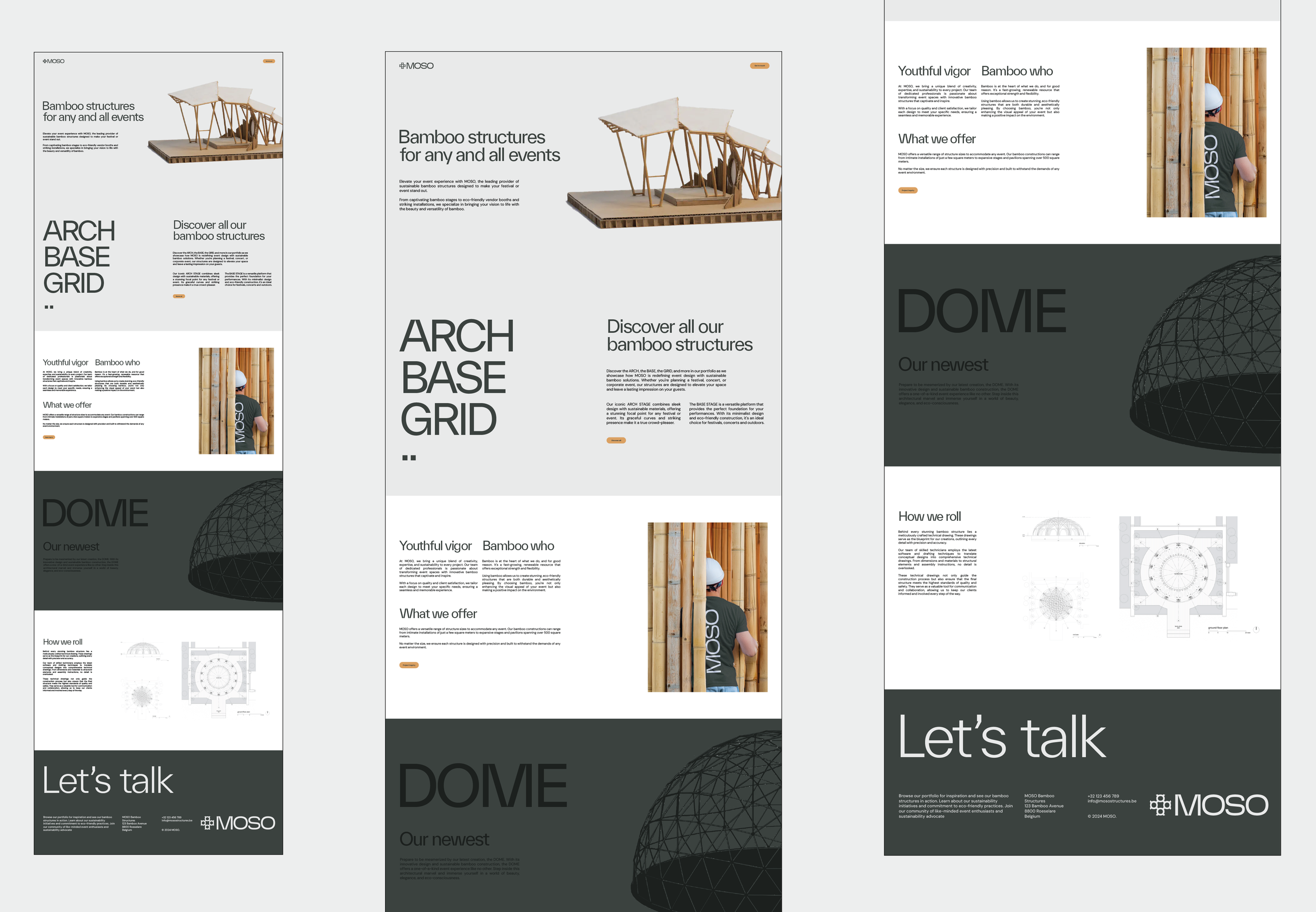Click Project inquiry button in middle mockup
The width and height of the screenshot is (1316, 912).
pos(409,665)
